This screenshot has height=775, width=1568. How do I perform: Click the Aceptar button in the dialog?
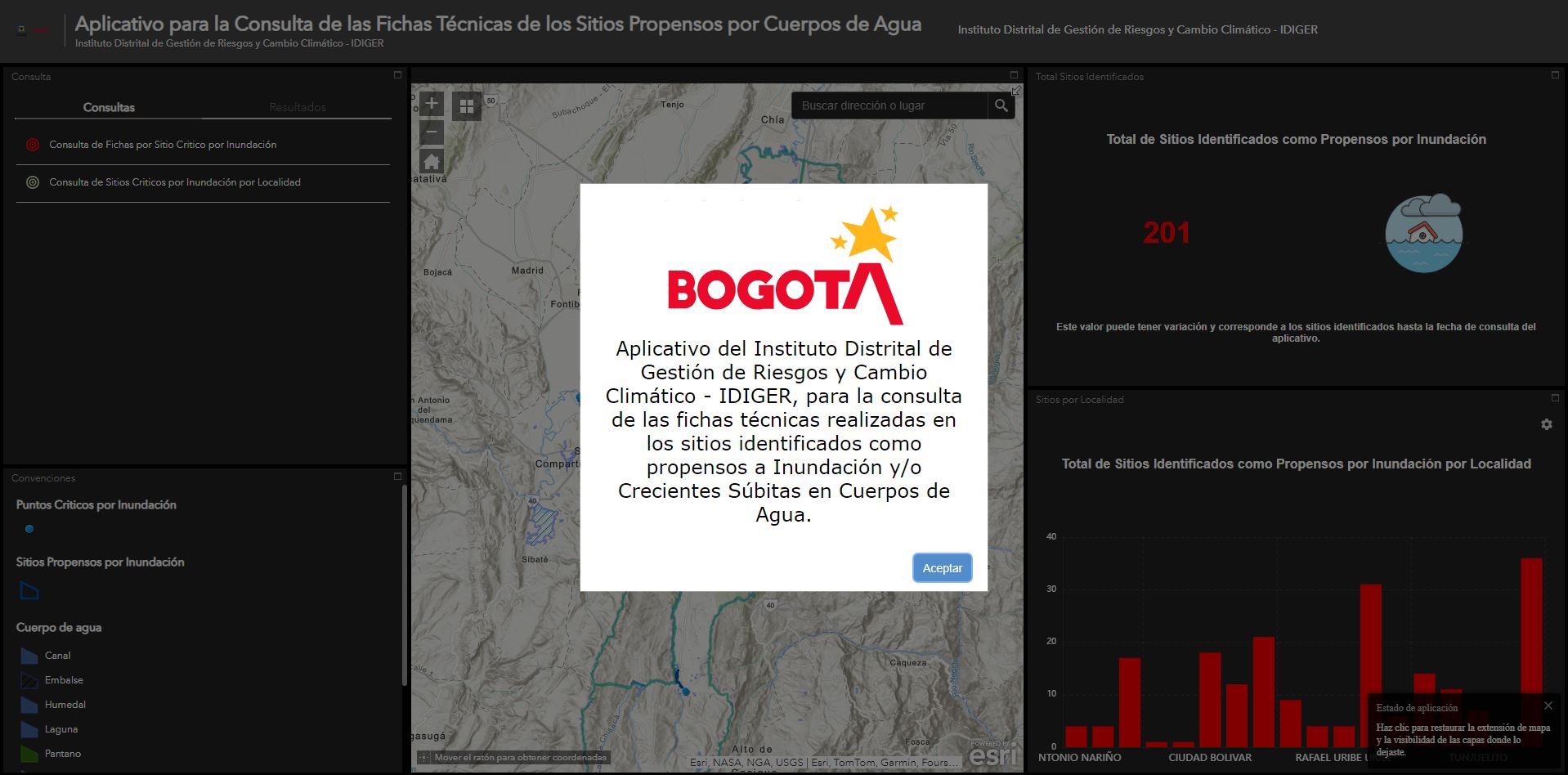(942, 567)
